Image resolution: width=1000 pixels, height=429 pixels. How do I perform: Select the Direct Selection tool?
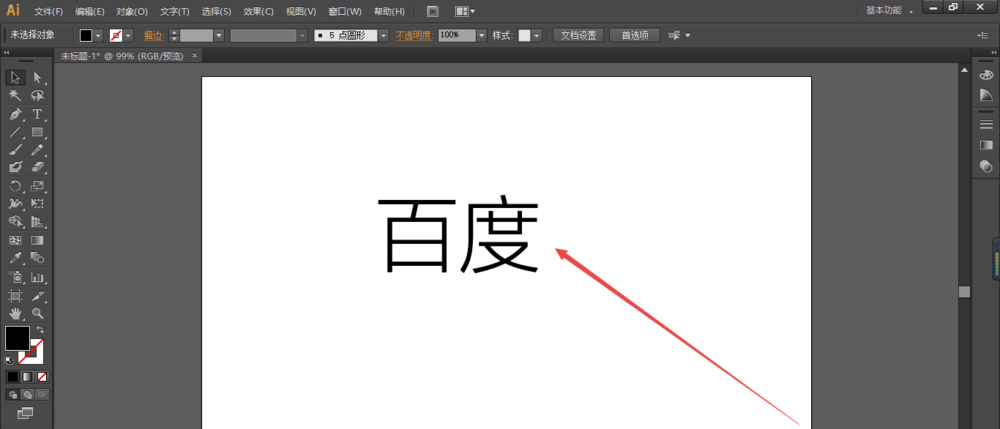(37, 78)
